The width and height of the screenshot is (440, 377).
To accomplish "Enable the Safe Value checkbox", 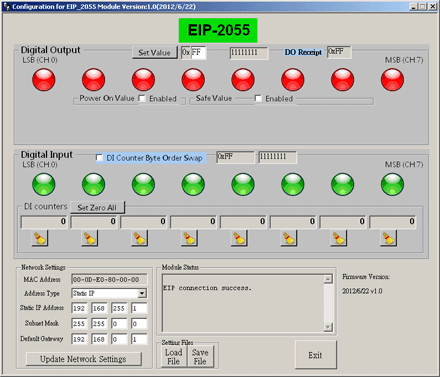I will (x=258, y=98).
